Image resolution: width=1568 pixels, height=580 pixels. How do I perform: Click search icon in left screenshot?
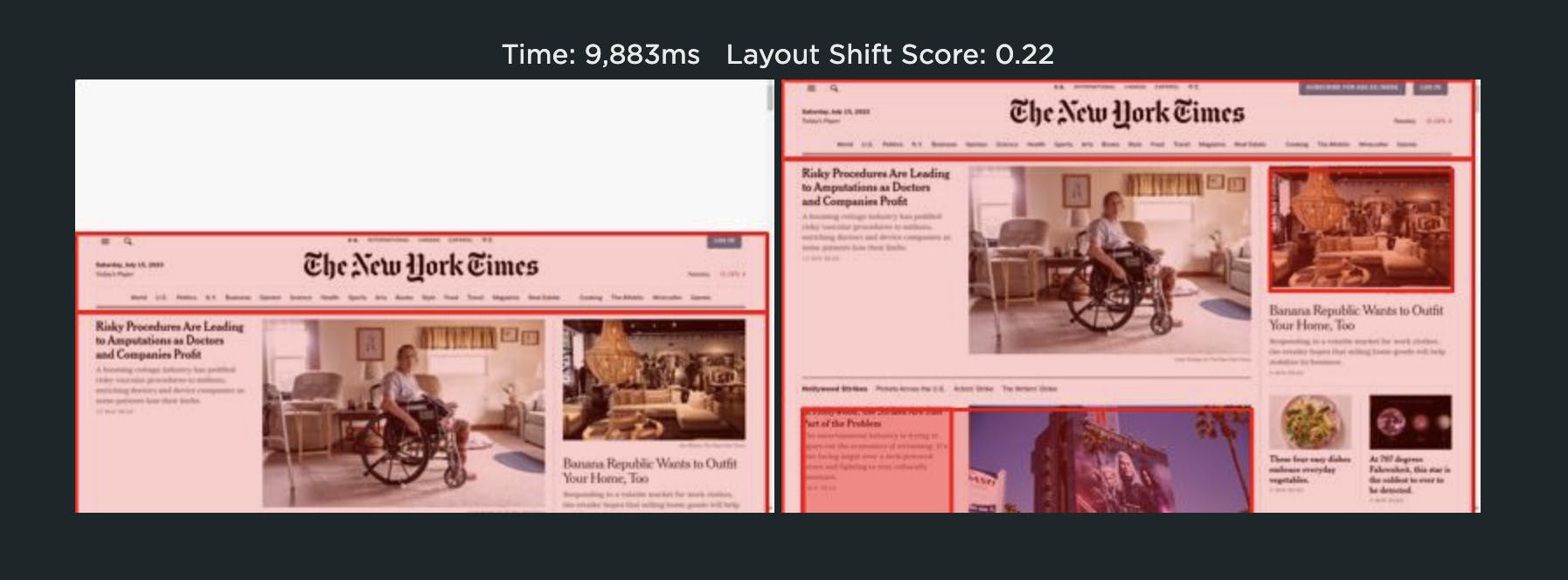click(x=128, y=241)
